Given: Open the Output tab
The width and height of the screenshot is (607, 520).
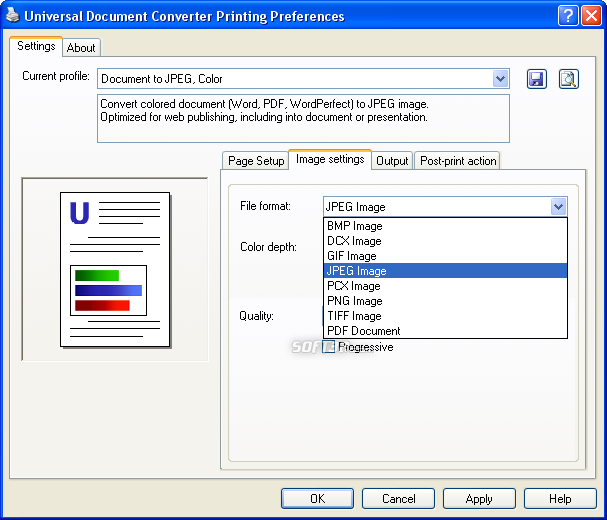Looking at the screenshot, I should (x=392, y=161).
